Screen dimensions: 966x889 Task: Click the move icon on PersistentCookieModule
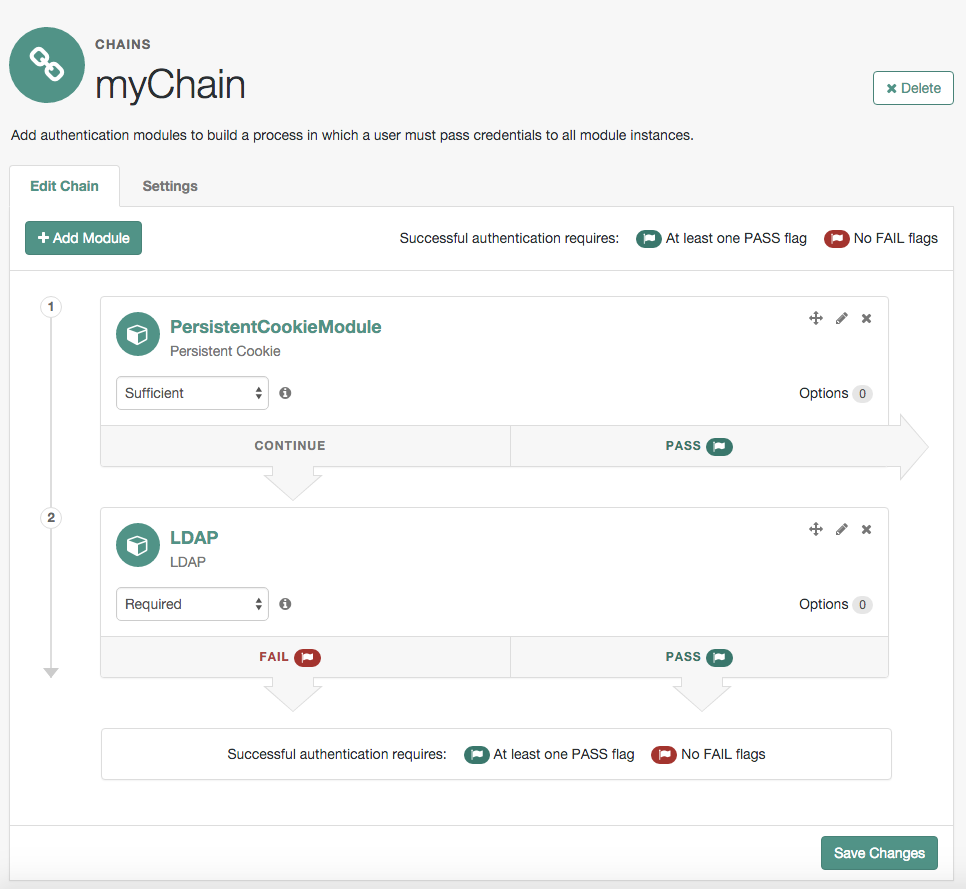(x=815, y=318)
